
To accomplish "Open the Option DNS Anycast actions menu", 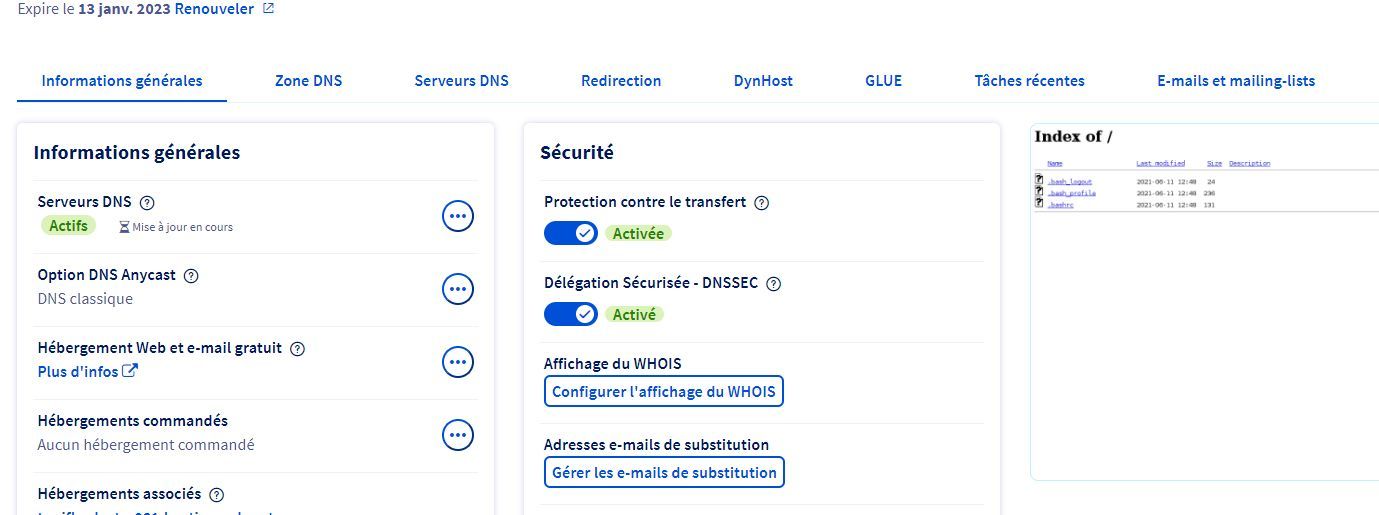I will (458, 289).
